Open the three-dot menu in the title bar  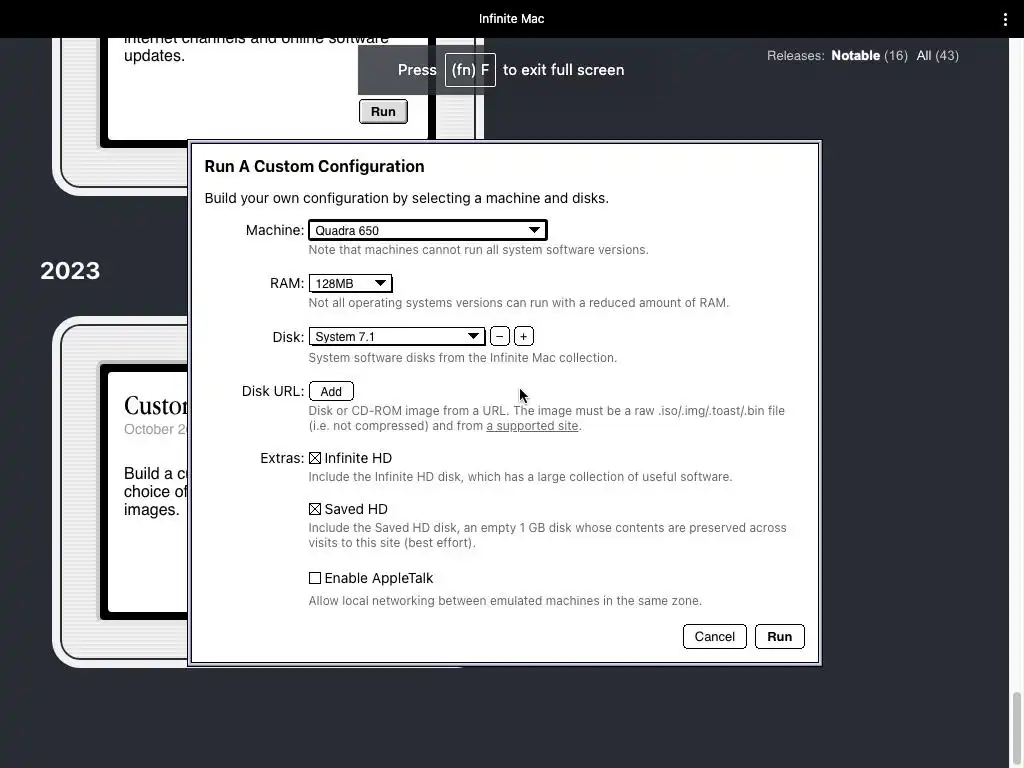(1005, 19)
